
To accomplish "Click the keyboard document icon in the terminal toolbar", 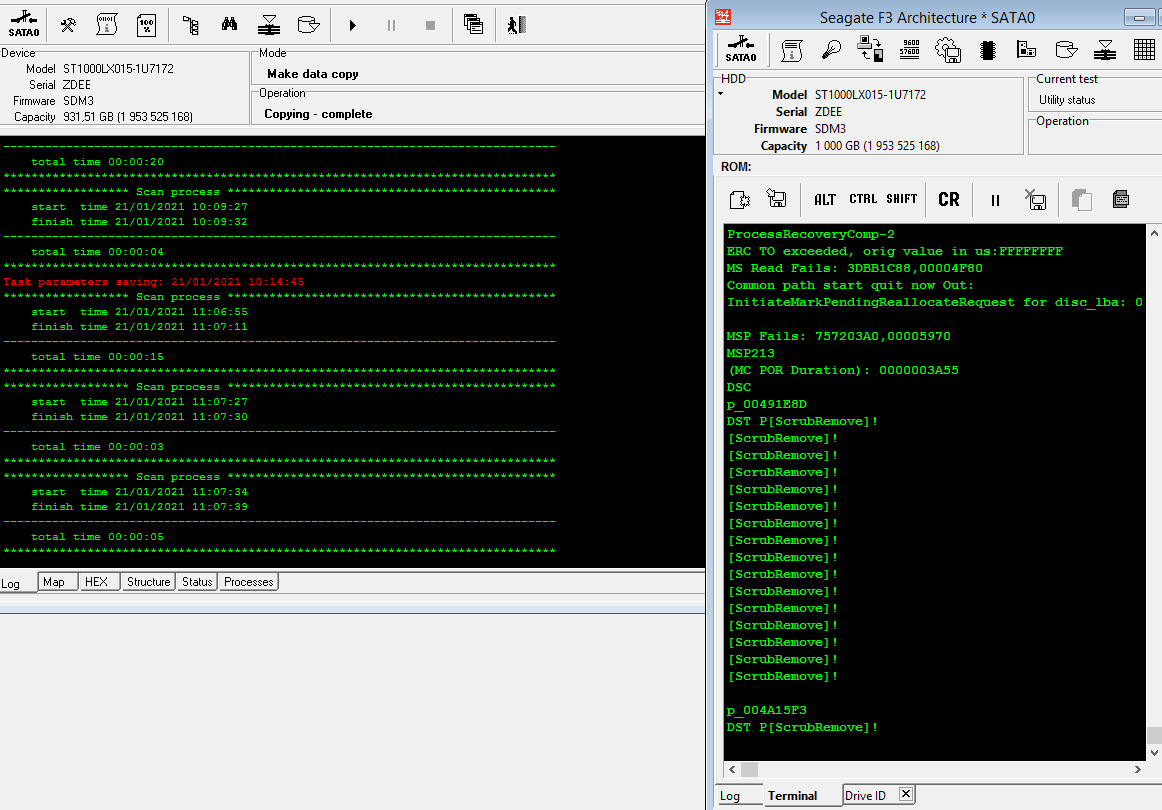I will pyautogui.click(x=1121, y=199).
